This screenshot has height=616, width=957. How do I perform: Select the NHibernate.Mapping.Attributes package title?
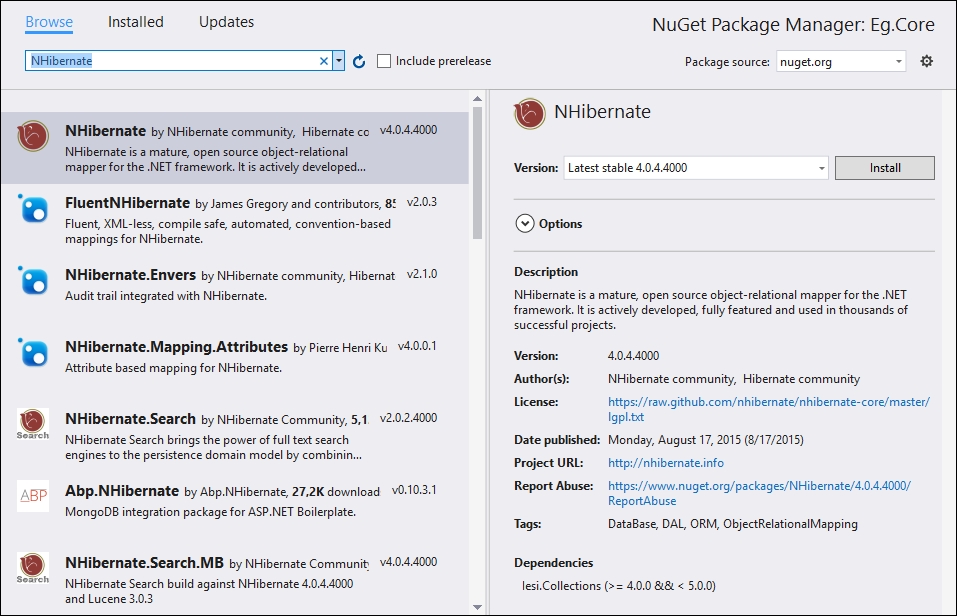pos(176,347)
